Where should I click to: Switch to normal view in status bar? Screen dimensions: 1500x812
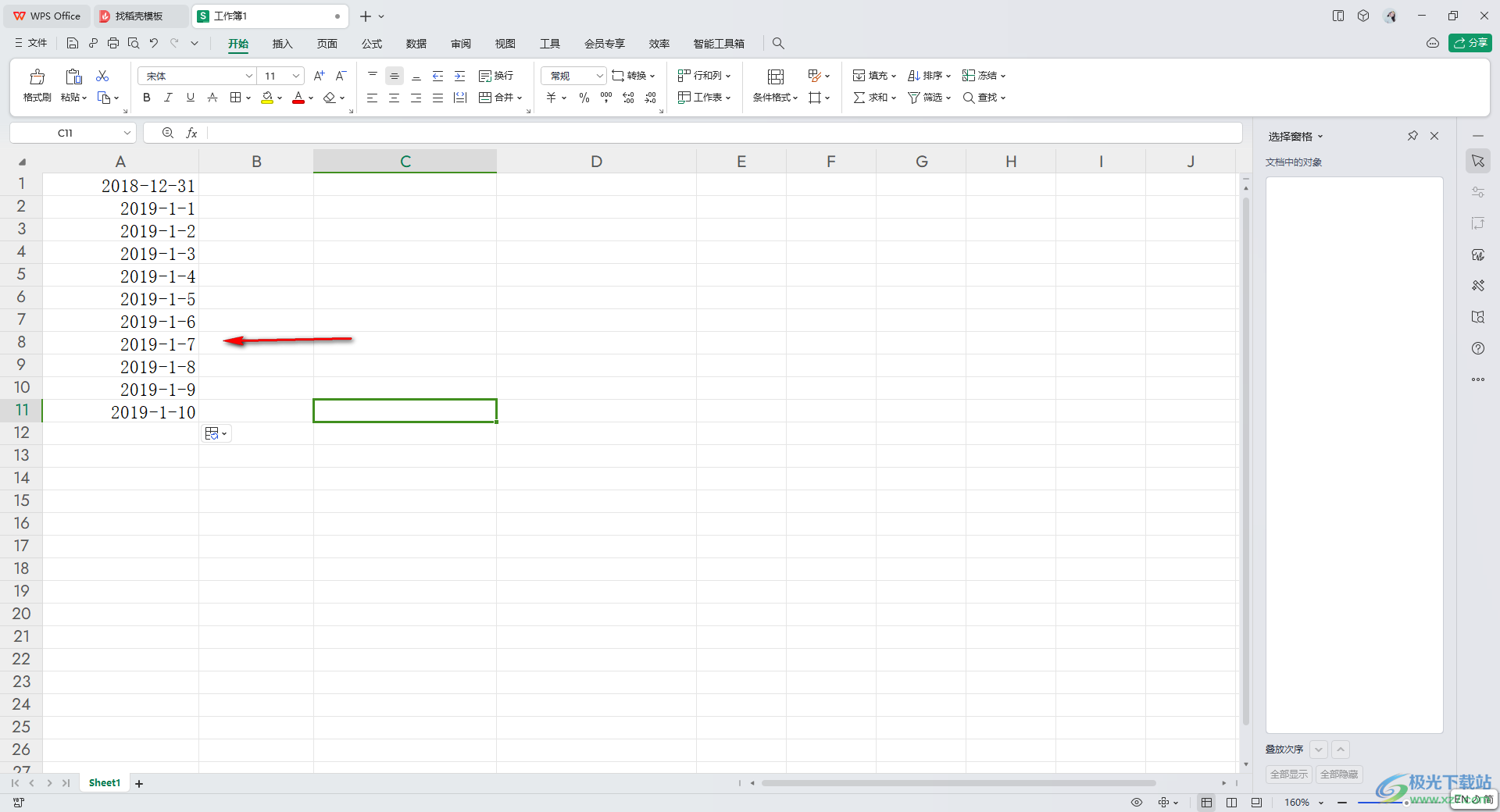pos(1207,802)
